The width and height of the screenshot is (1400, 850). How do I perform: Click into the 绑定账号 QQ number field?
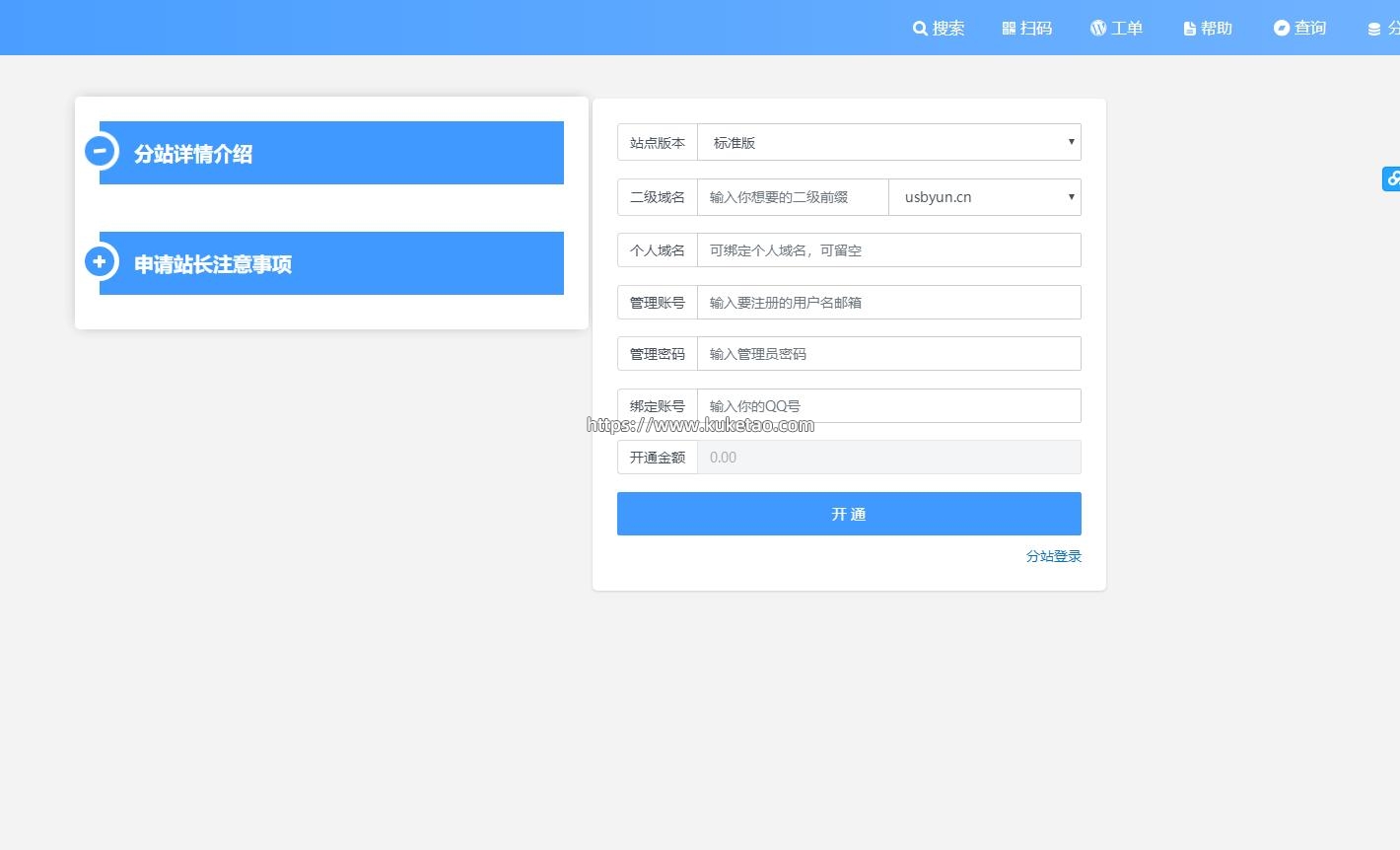point(888,405)
